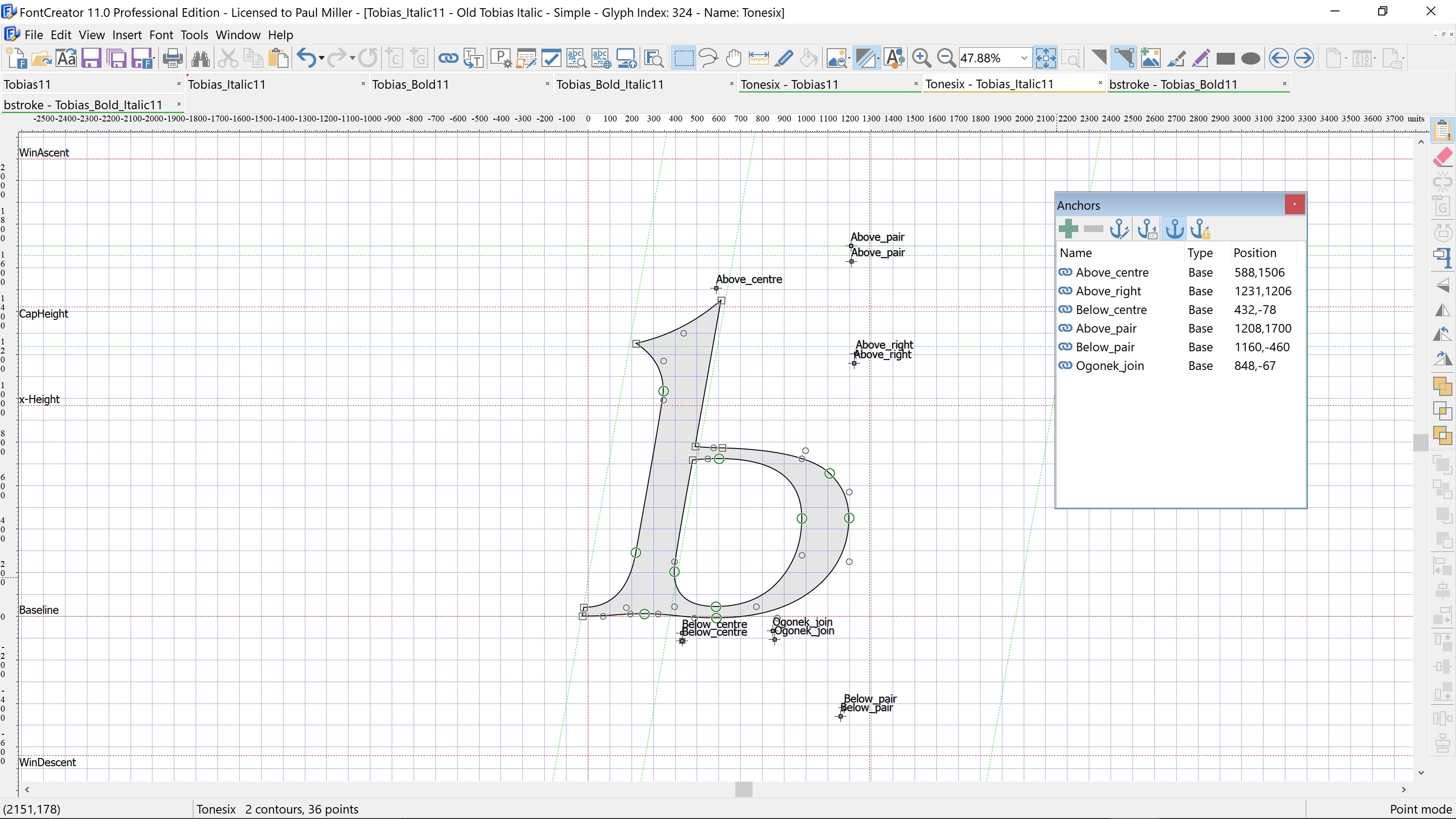Toggle colored glyph preview button

pyautogui.click(x=894, y=58)
